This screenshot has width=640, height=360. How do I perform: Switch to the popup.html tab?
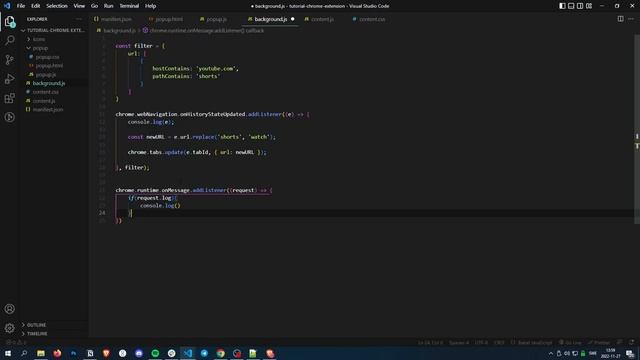point(166,19)
